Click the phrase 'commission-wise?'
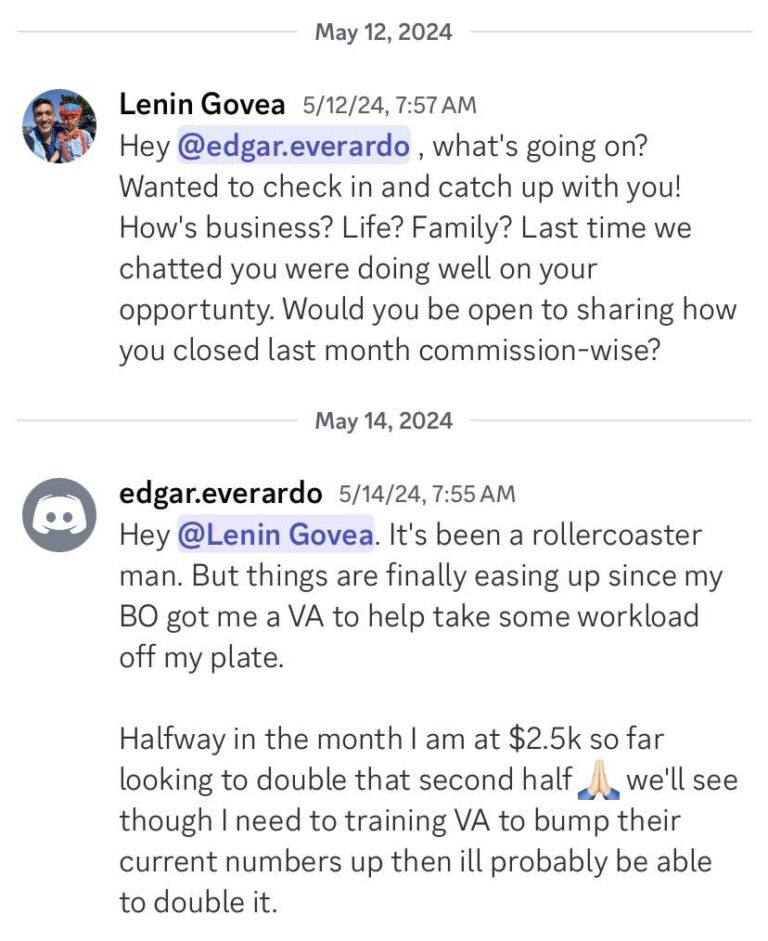Screen dimensions: 768x941 pyautogui.click(x=539, y=350)
